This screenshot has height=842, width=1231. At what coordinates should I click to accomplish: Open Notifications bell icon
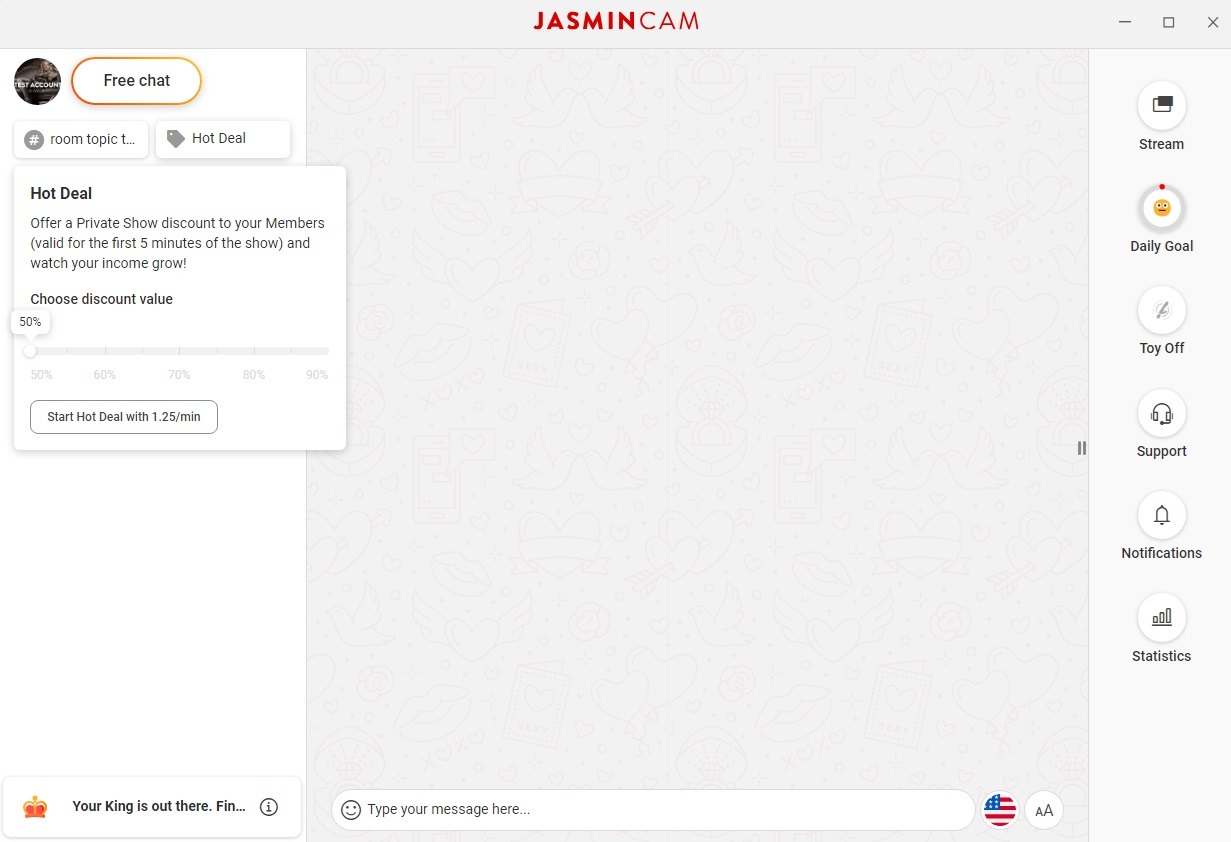point(1161,515)
